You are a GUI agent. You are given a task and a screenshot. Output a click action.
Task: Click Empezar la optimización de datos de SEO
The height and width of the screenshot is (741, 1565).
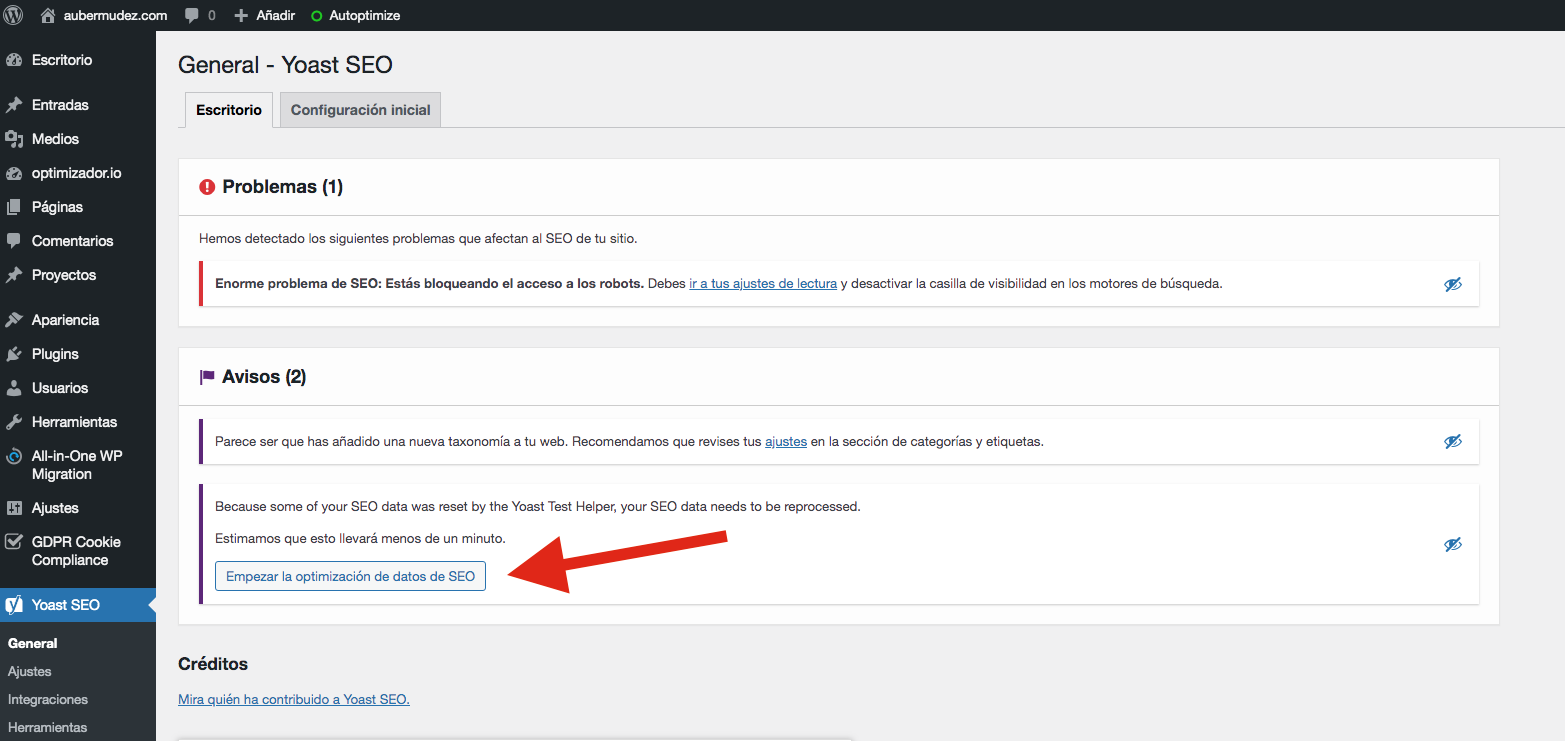click(350, 576)
